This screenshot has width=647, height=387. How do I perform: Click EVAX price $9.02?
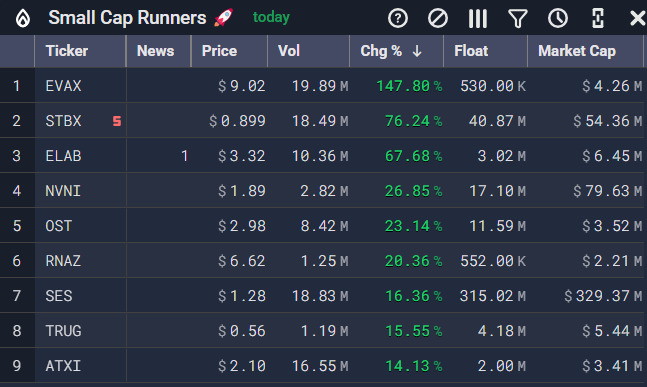[242, 86]
